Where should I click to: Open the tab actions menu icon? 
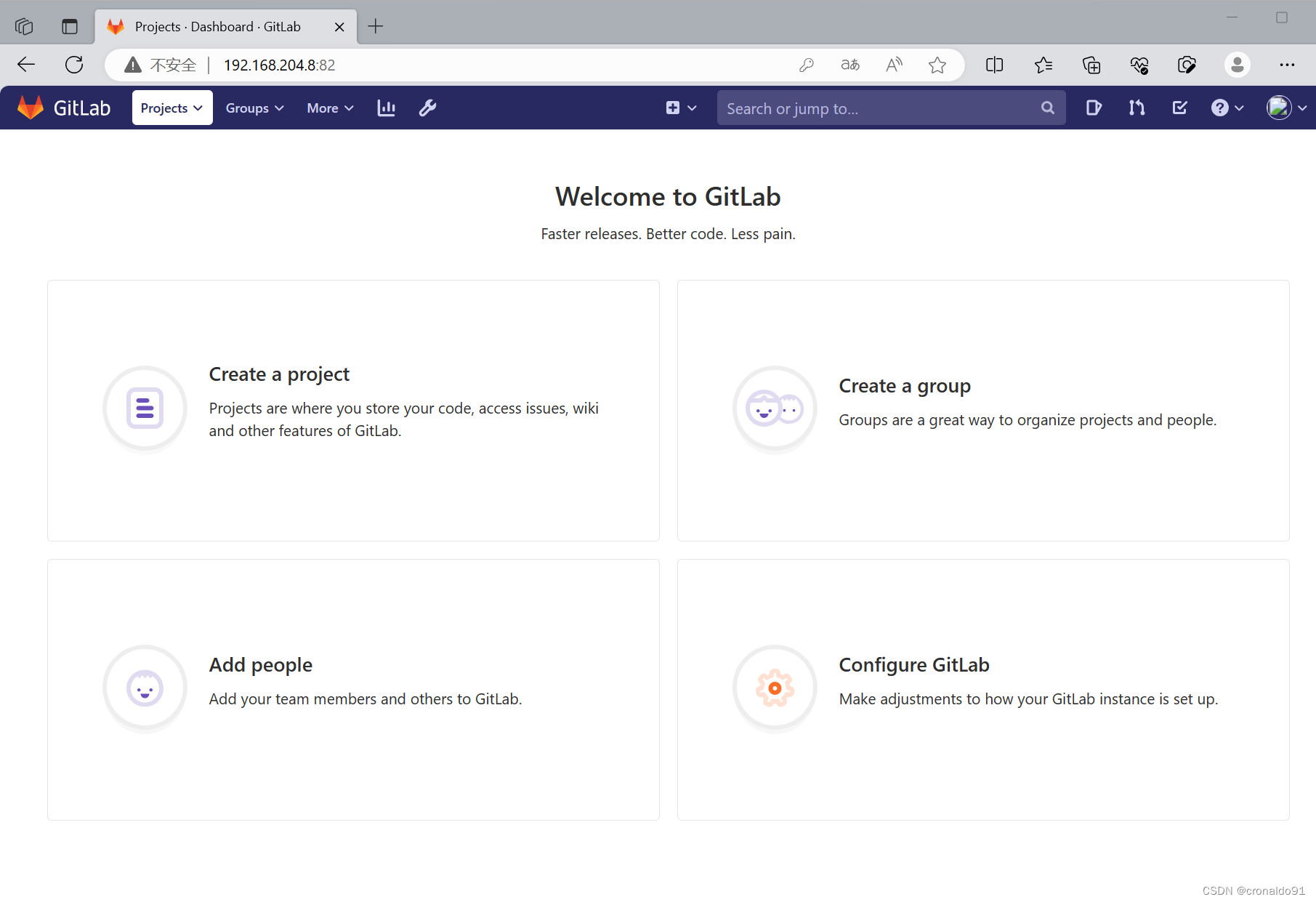coord(69,27)
